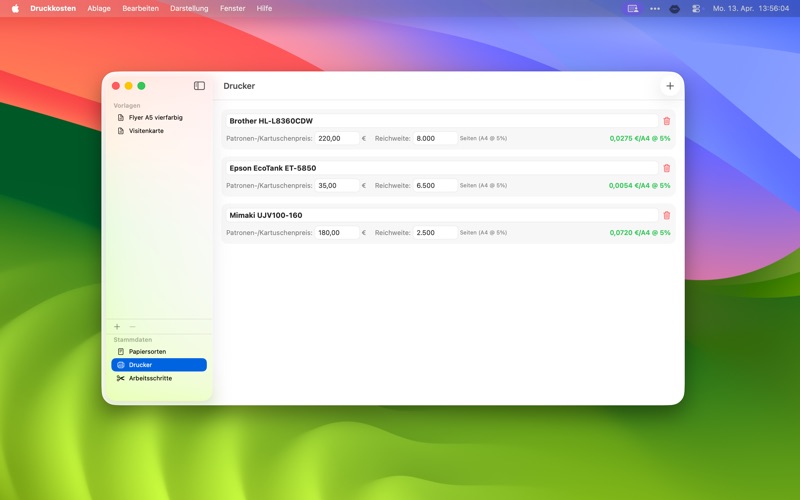
Task: Click the scissors icon for Arbeitsschritte
Action: click(120, 378)
